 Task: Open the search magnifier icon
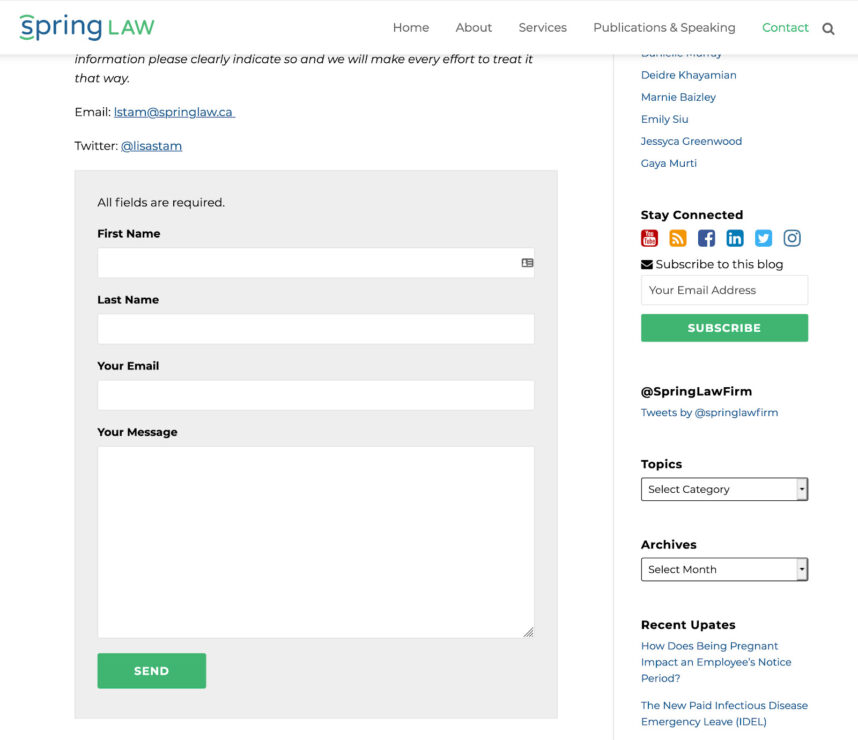[x=828, y=28]
